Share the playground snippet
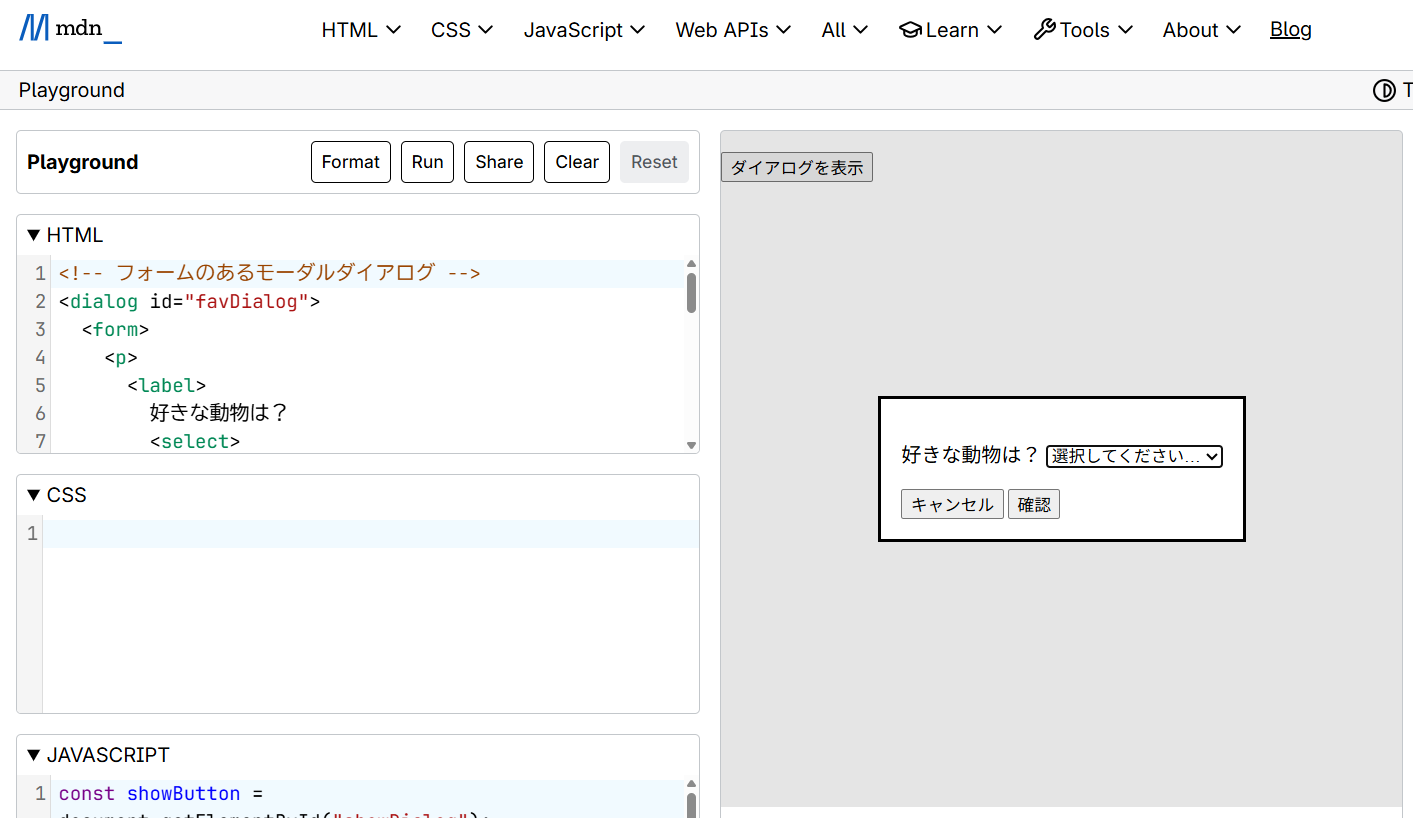Viewport: 1413px width, 818px height. click(x=498, y=161)
